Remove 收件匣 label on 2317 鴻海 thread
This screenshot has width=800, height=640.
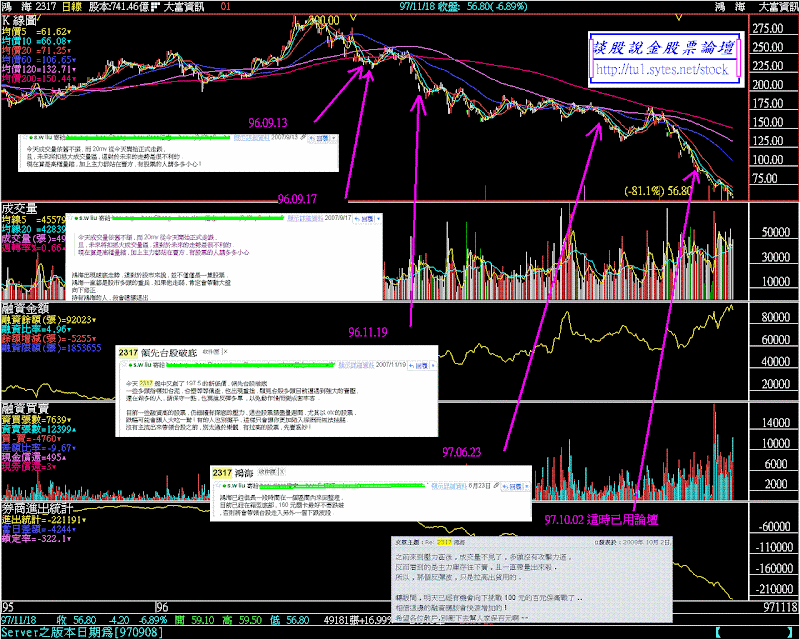[282, 472]
